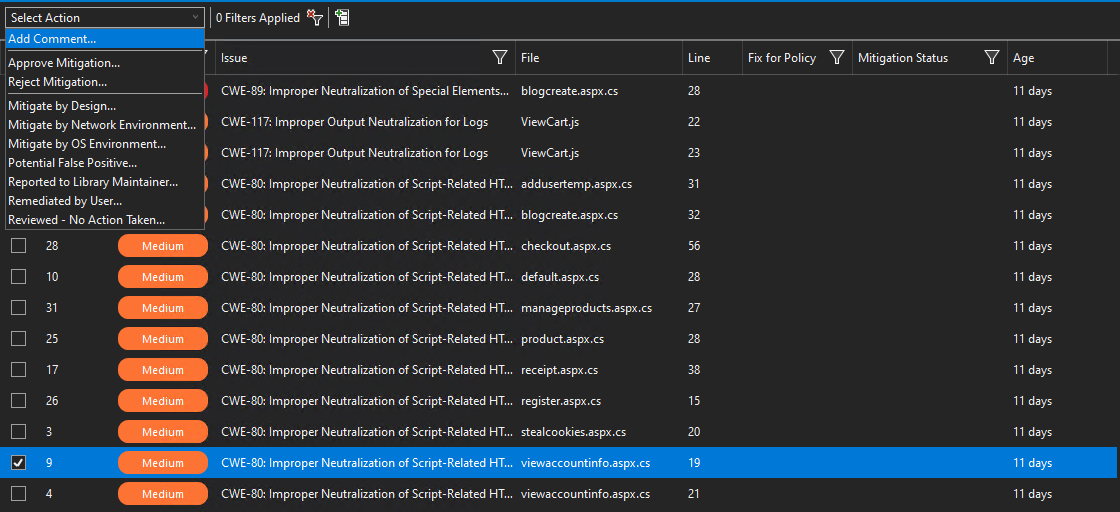Check the checkbox for flaw 4
Viewport: 1120px width, 512px height.
tap(19, 493)
